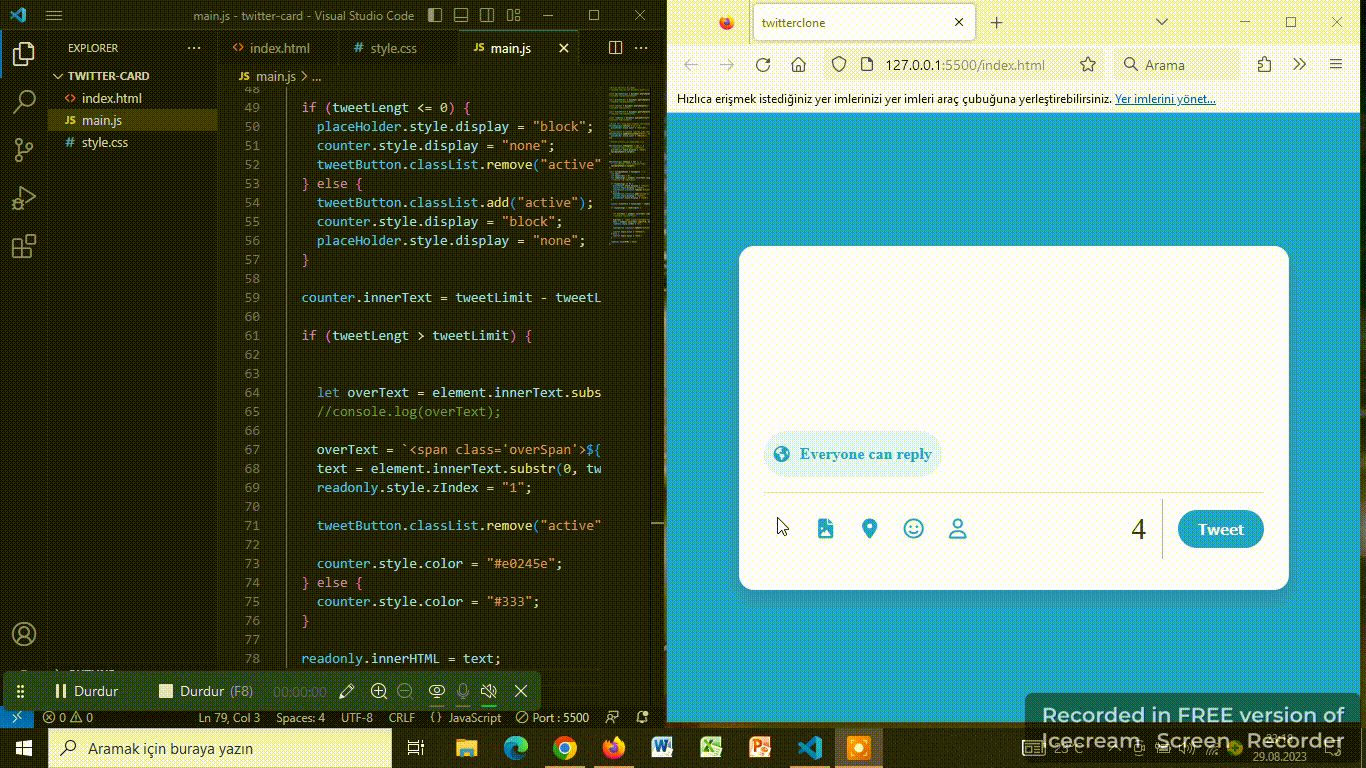Click the split editor right icon
This screenshot has width=1366, height=768.
coord(615,48)
